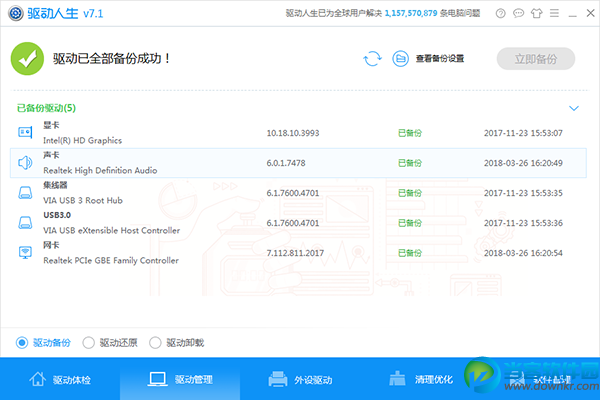Close the 驱动人生 window
Image resolution: width=600 pixels, height=400 pixels.
click(590, 13)
